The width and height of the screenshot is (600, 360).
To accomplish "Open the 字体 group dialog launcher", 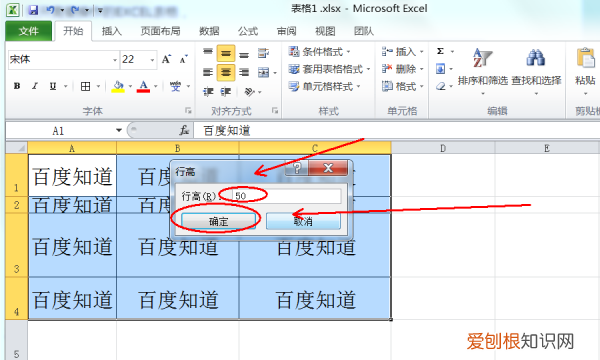I will click(x=188, y=111).
